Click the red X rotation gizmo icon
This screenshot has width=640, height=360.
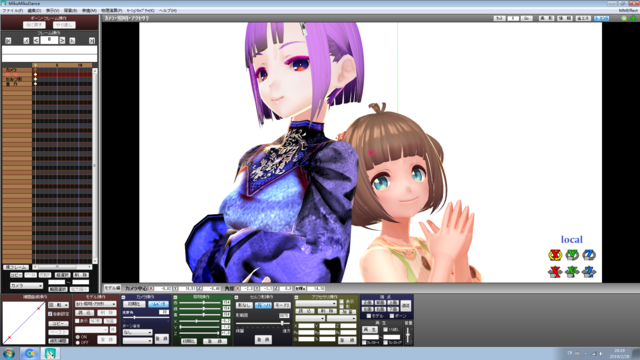coord(555,255)
